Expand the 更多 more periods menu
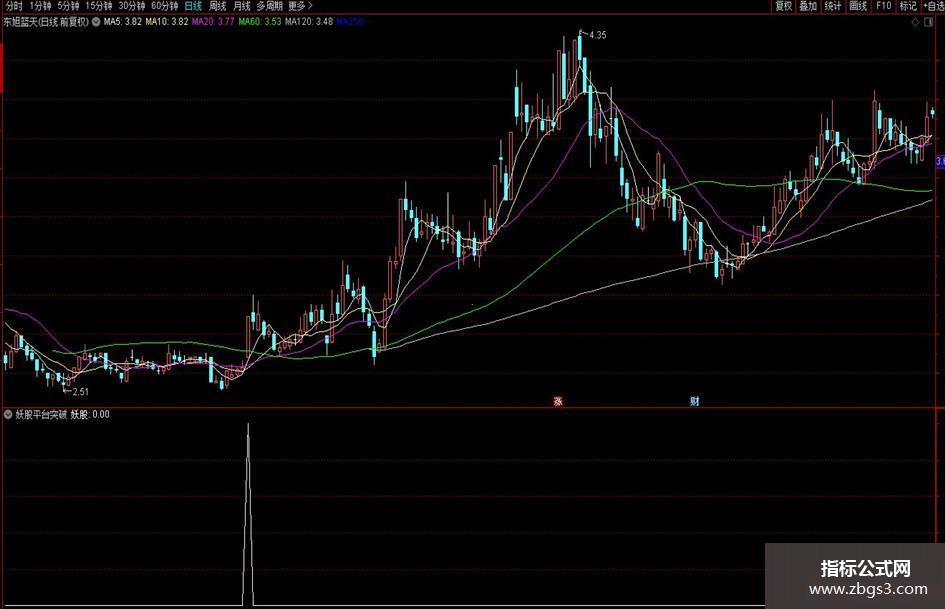Screen dimensions: 945x609 [300, 6]
